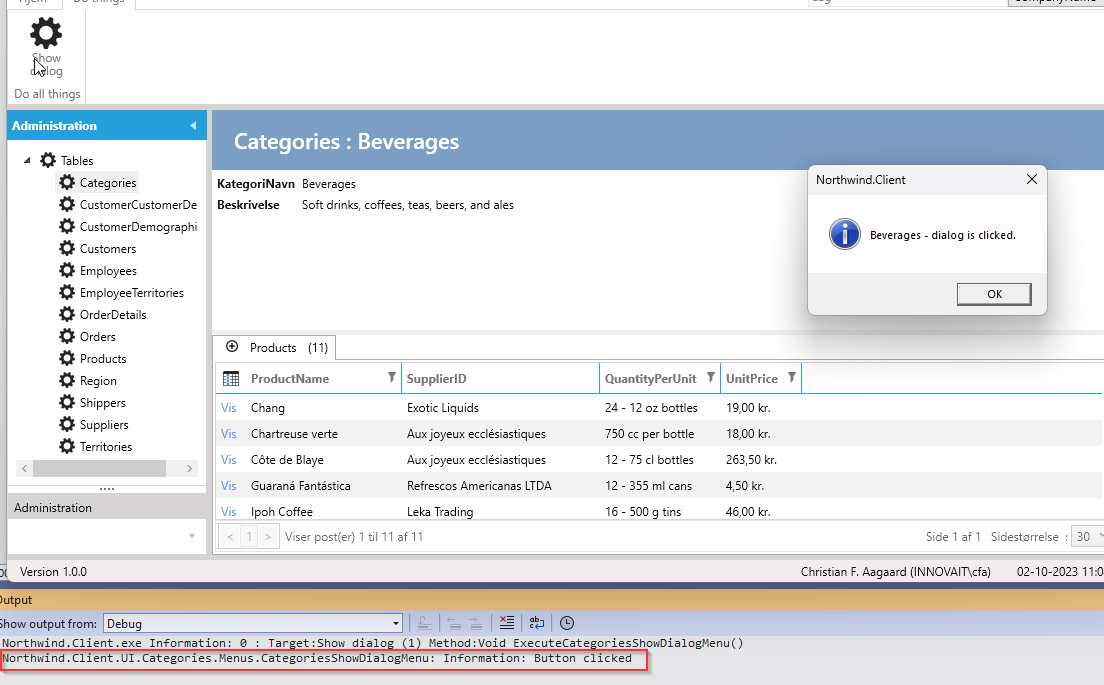Select page 1 in pager

tap(249, 537)
